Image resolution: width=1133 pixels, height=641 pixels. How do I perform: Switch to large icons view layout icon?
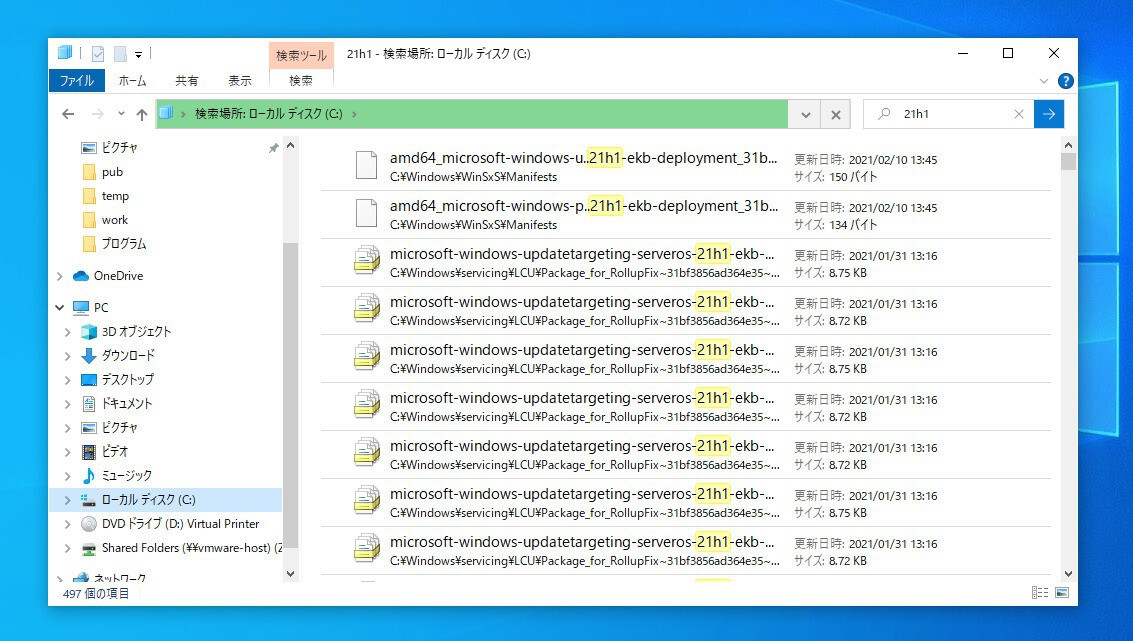(x=1061, y=593)
